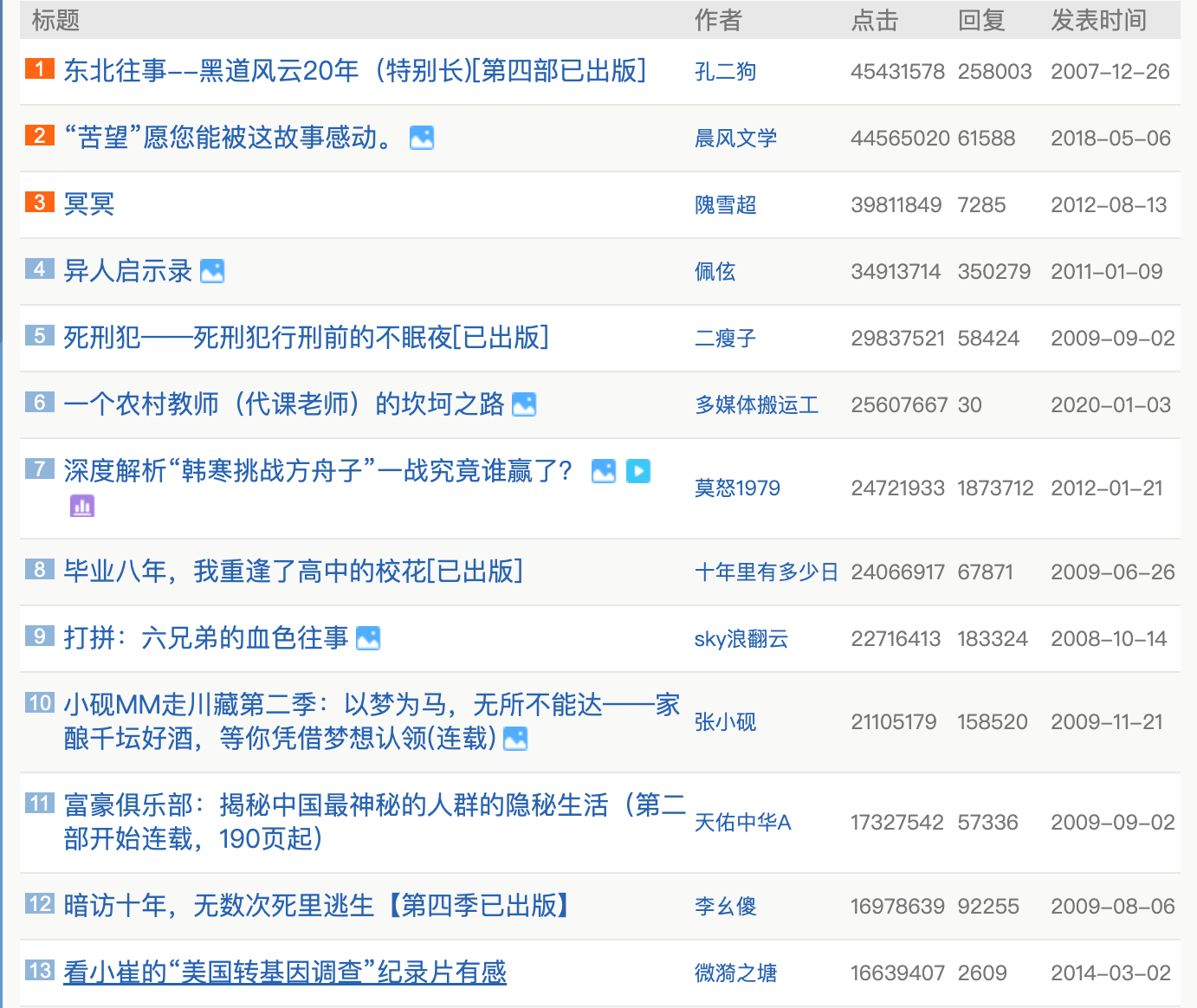Click image icon after 一个农村教师 title
The height and width of the screenshot is (1008, 1197).
click(524, 404)
